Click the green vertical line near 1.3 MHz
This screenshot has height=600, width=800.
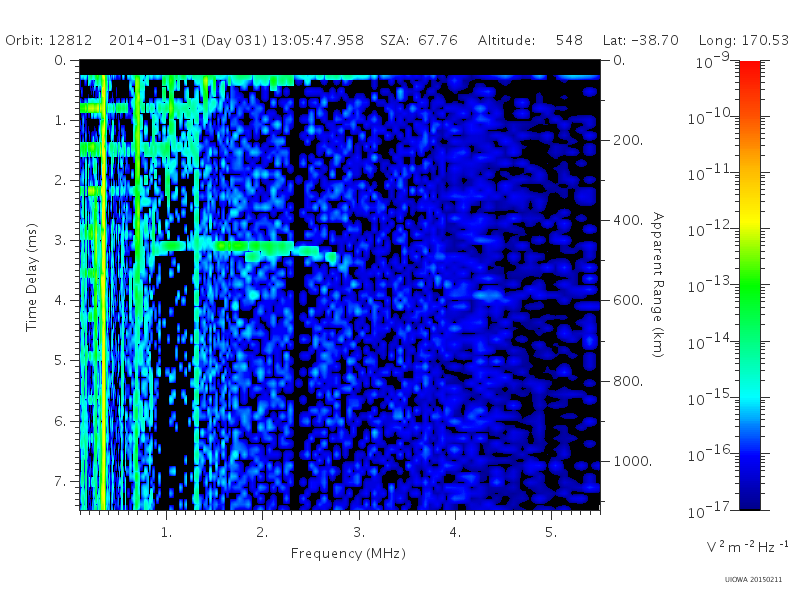[x=196, y=332]
